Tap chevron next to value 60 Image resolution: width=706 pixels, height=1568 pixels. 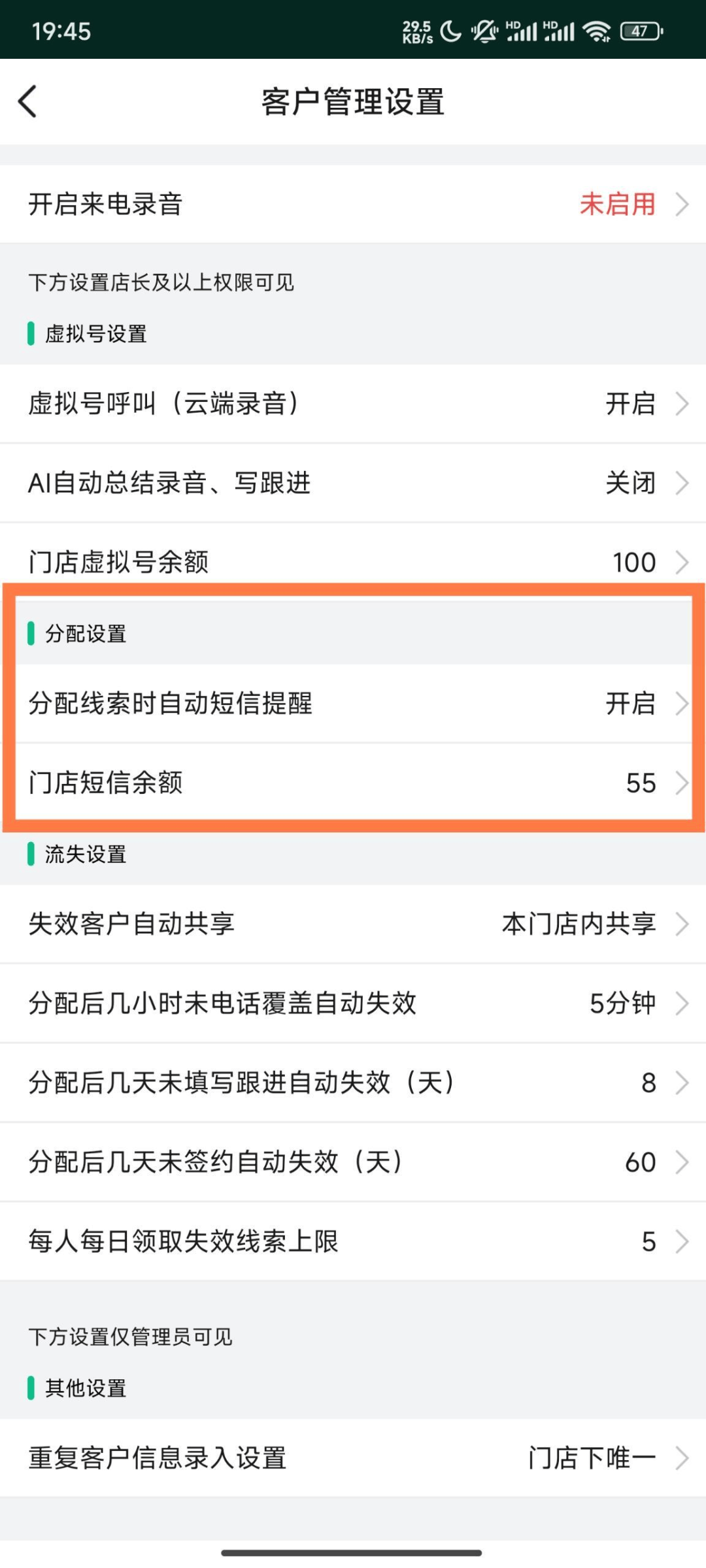(682, 1162)
